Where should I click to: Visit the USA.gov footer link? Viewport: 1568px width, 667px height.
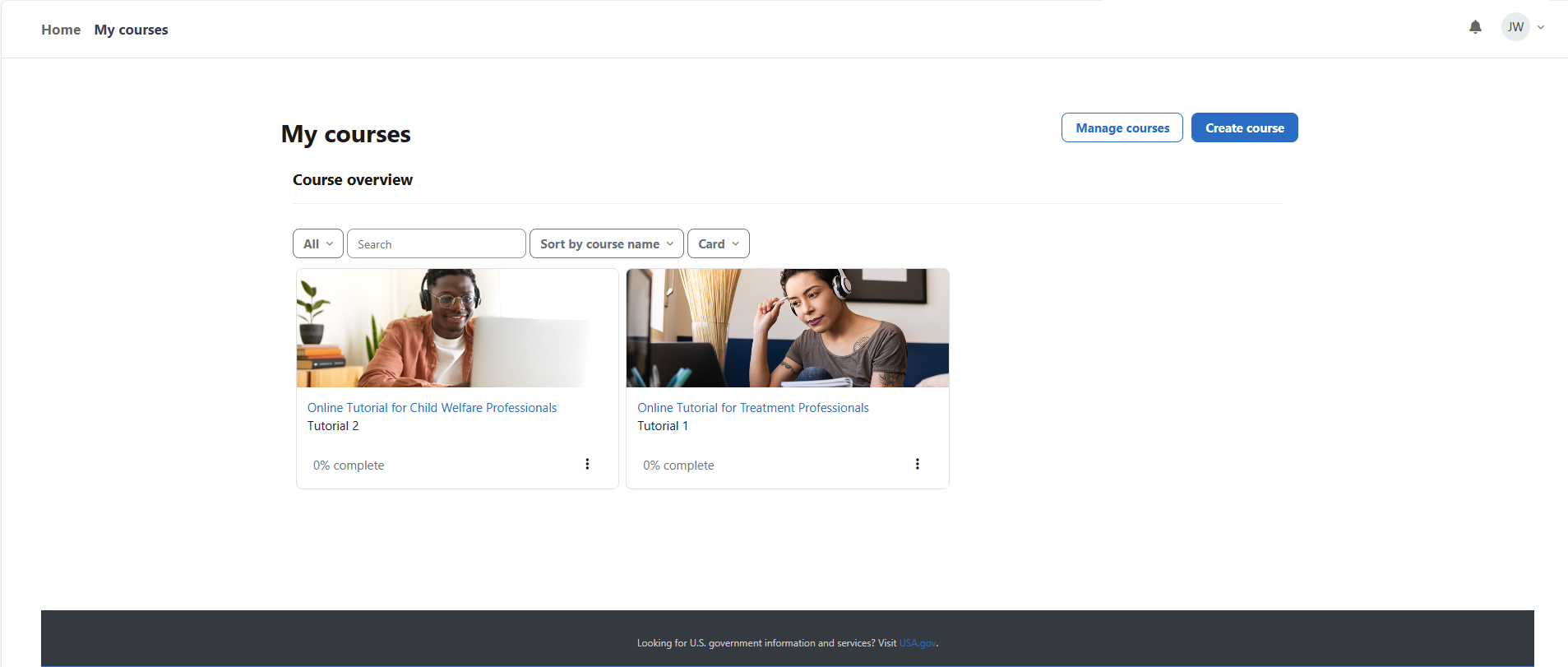tap(917, 643)
